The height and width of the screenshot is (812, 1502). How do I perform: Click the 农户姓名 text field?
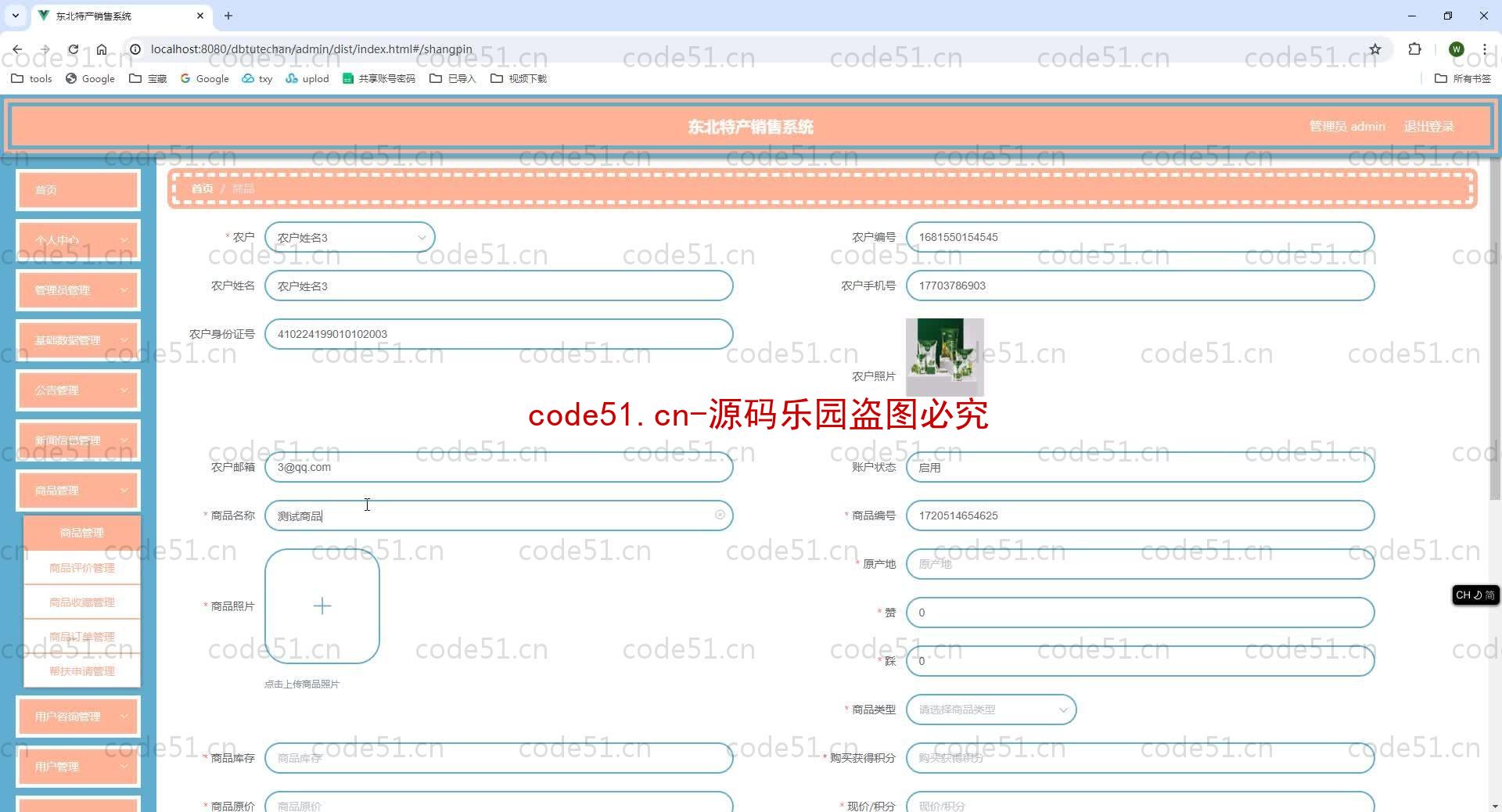(498, 286)
